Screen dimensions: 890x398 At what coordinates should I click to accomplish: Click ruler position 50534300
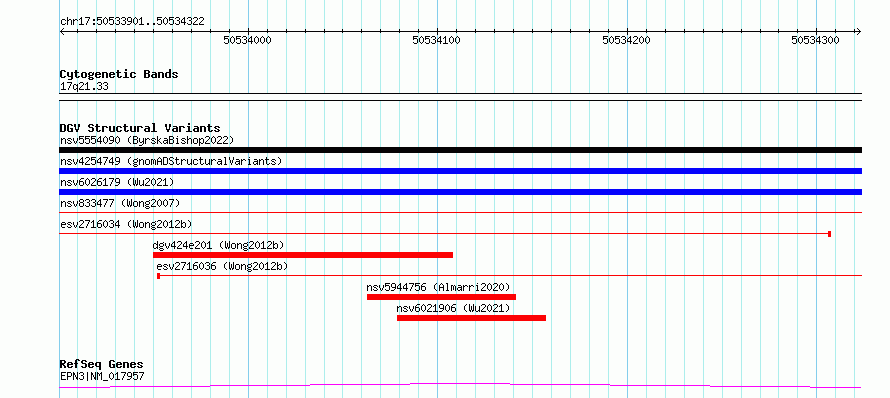coord(815,40)
